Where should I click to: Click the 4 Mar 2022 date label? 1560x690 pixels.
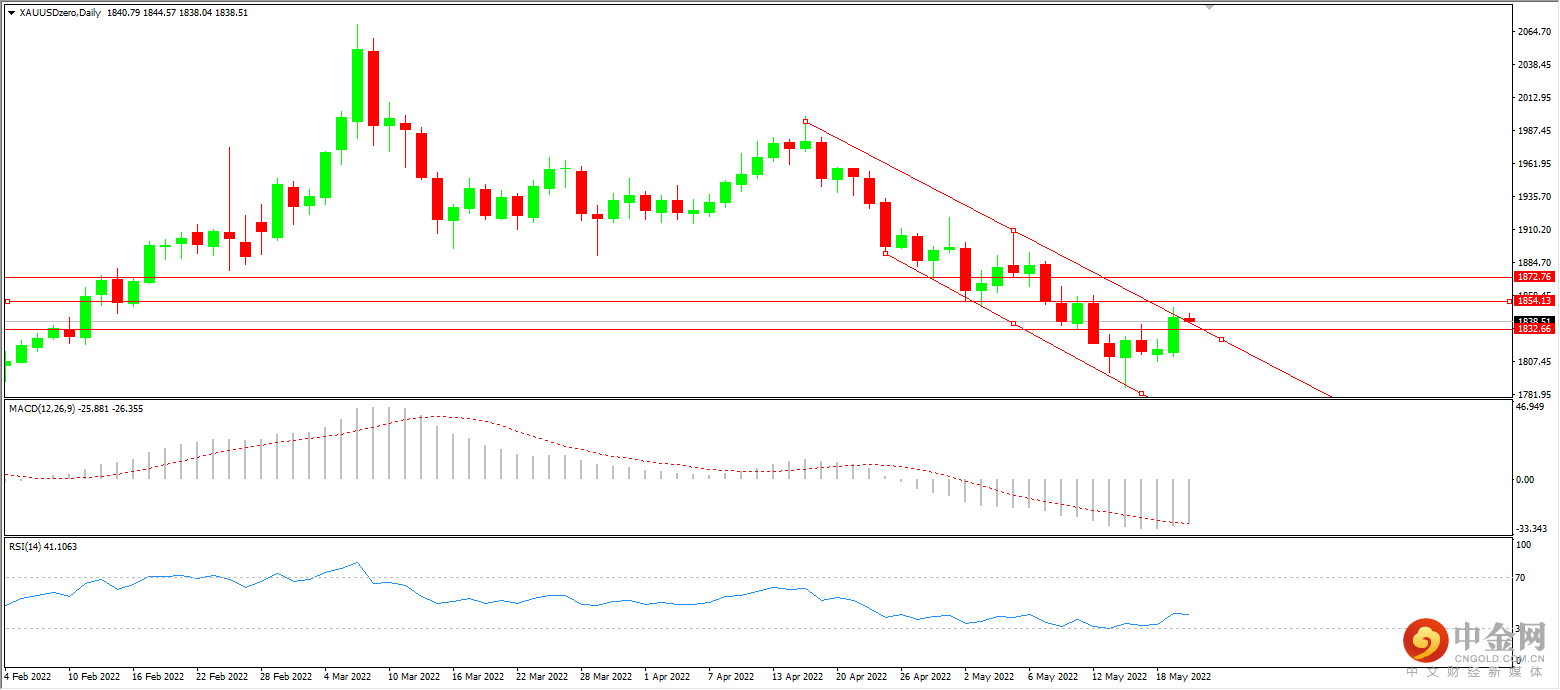click(350, 677)
